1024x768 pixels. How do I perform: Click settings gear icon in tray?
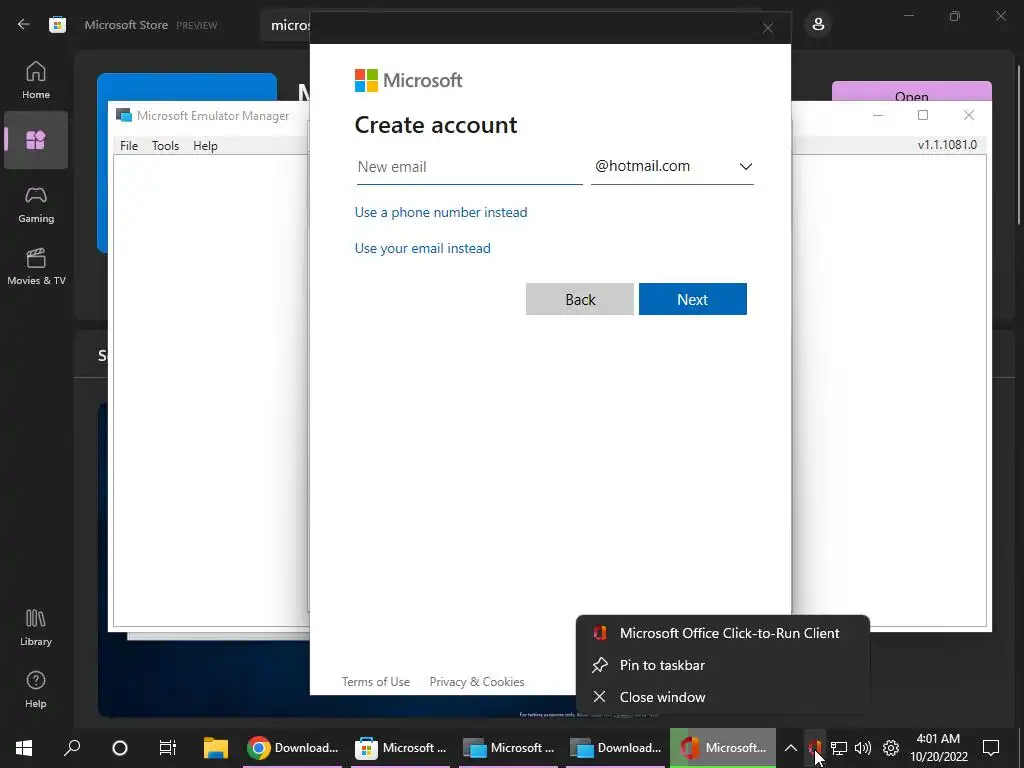[x=891, y=748]
